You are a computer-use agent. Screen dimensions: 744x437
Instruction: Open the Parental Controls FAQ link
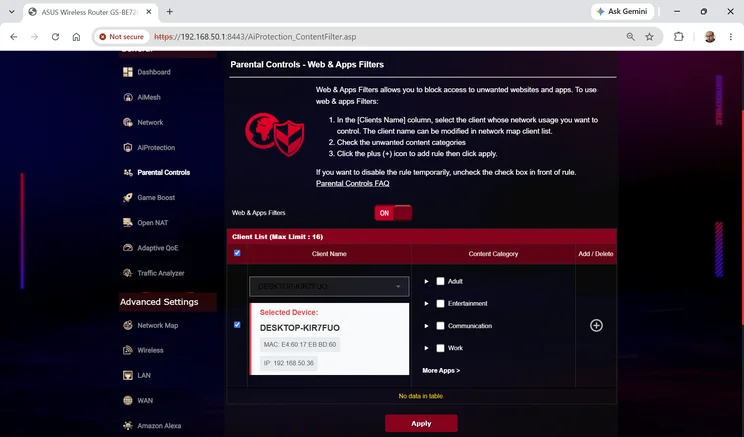353,184
